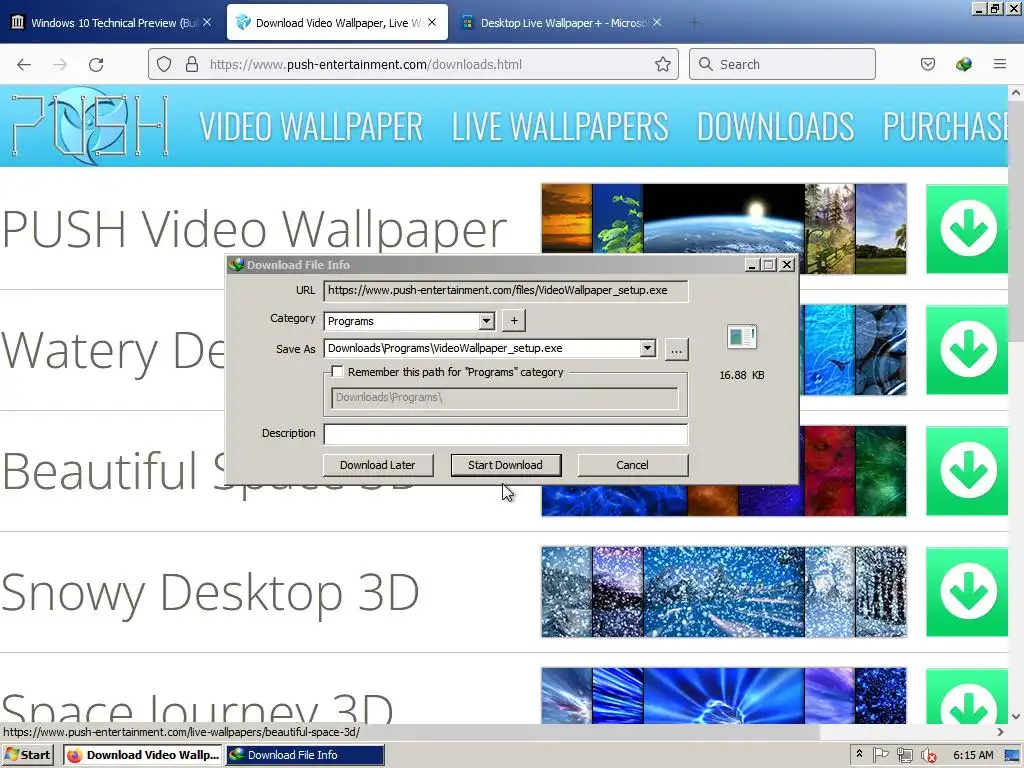Open the Firefox hamburger menu
The image size is (1024, 768).
click(x=999, y=64)
